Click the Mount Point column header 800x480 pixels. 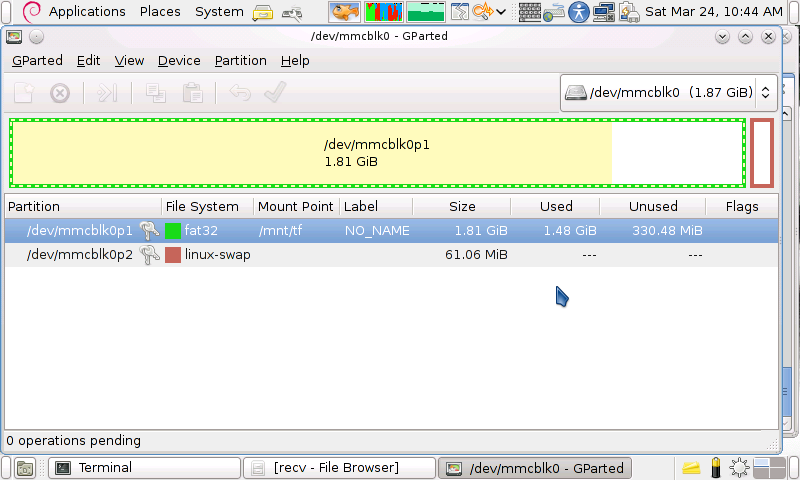pyautogui.click(x=296, y=207)
